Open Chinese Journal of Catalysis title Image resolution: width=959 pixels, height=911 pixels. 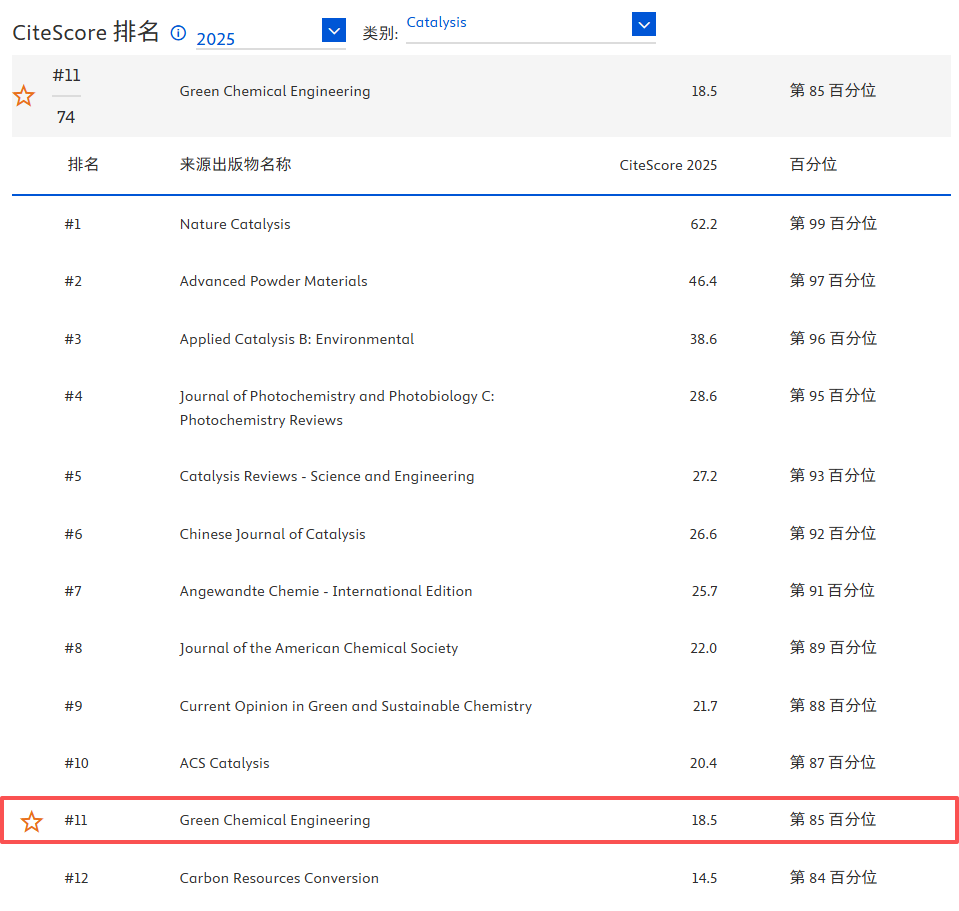(272, 534)
